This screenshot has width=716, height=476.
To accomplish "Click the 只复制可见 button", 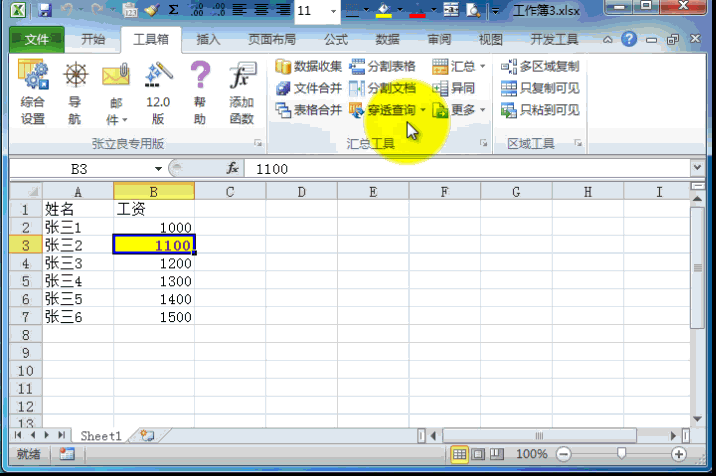I will (x=540, y=88).
